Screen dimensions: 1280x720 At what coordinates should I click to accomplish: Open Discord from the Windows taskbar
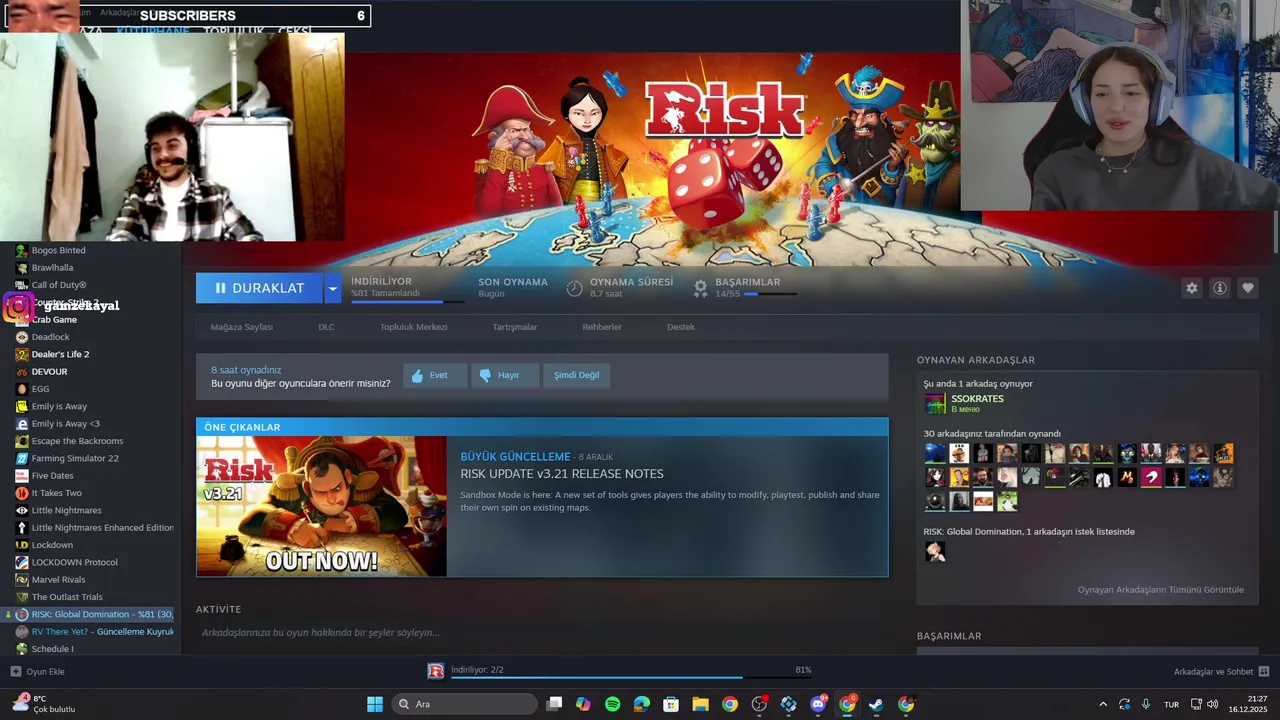(x=818, y=704)
